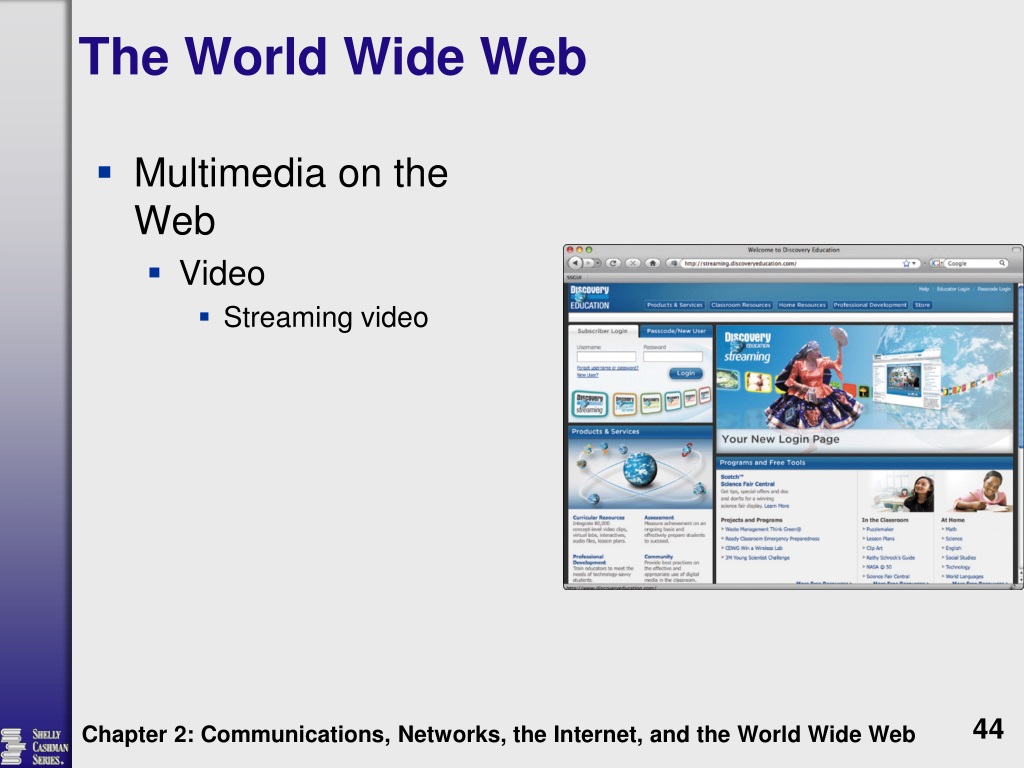Click the globe in Products & Services graphic
The height and width of the screenshot is (768, 1024).
[x=639, y=470]
